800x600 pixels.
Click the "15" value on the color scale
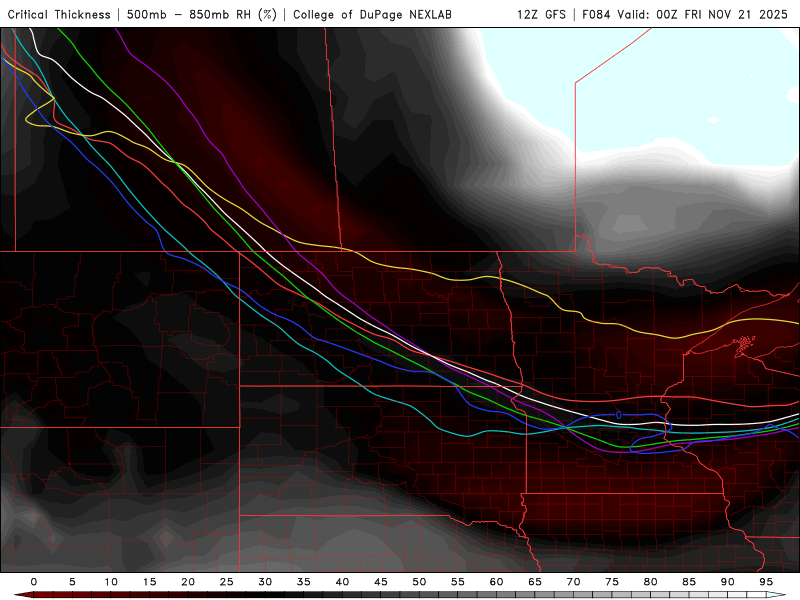pos(149,582)
